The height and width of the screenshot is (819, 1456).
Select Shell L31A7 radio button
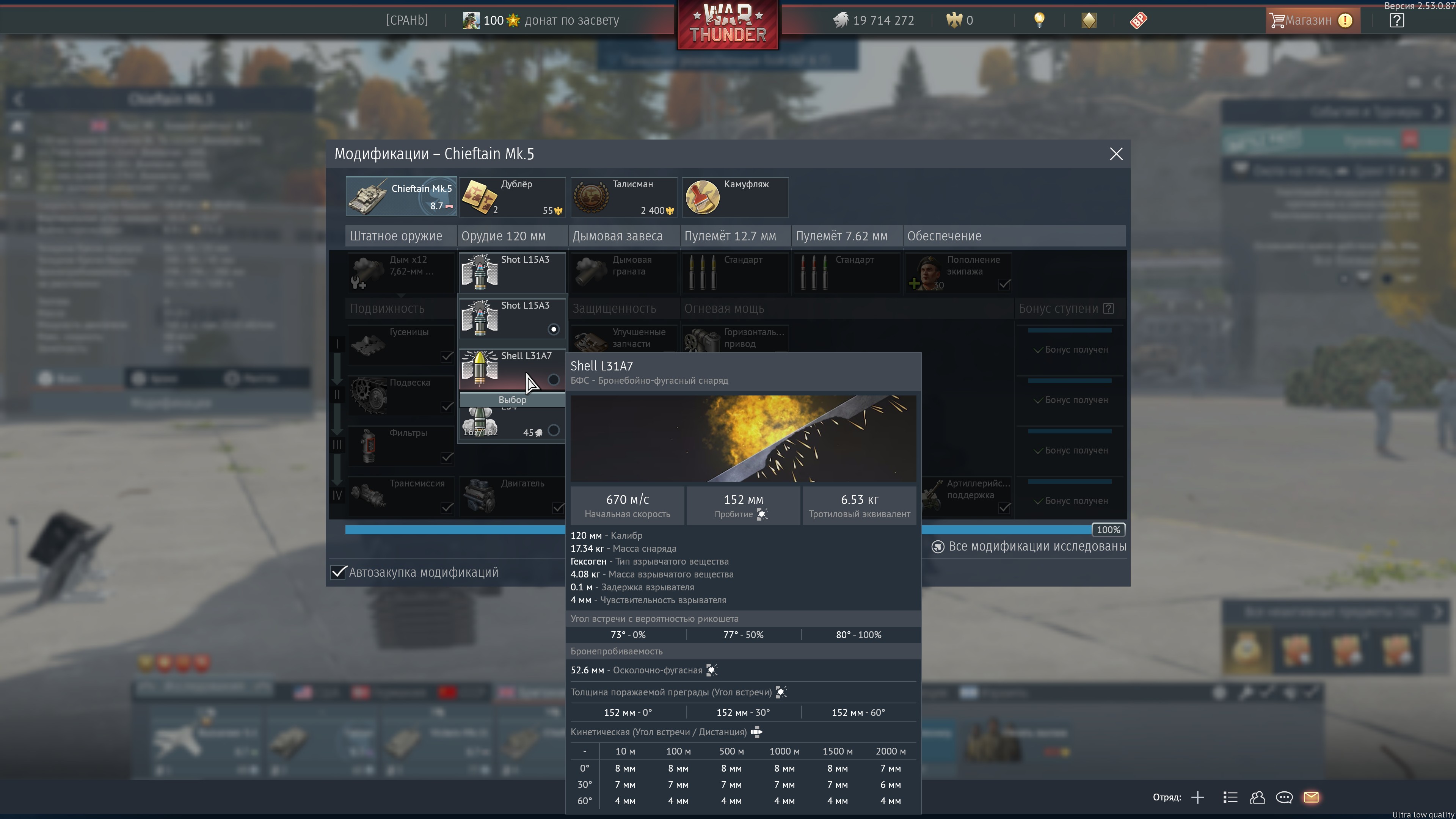(x=553, y=380)
